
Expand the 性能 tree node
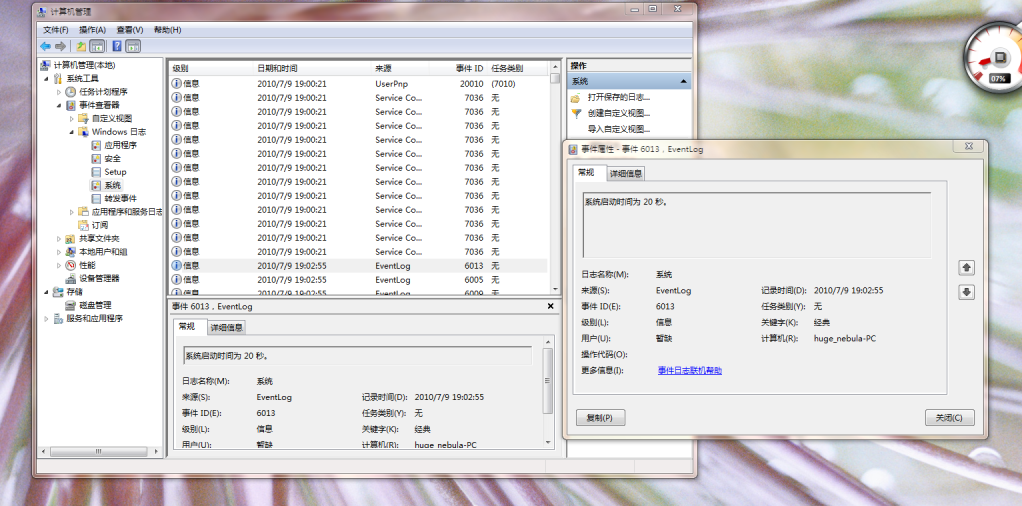(59, 265)
